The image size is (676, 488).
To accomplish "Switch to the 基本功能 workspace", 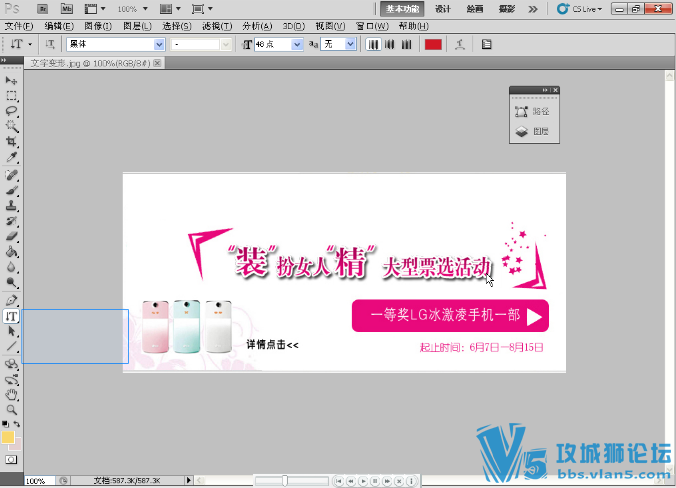I will pyautogui.click(x=402, y=9).
